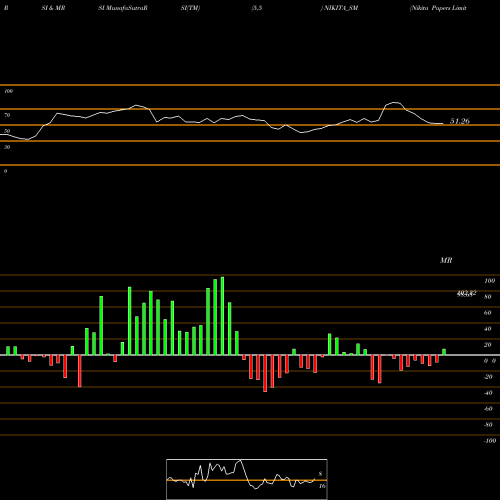Click the 80 axis label on MR histogram
This screenshot has height=500, width=500.
point(488,297)
